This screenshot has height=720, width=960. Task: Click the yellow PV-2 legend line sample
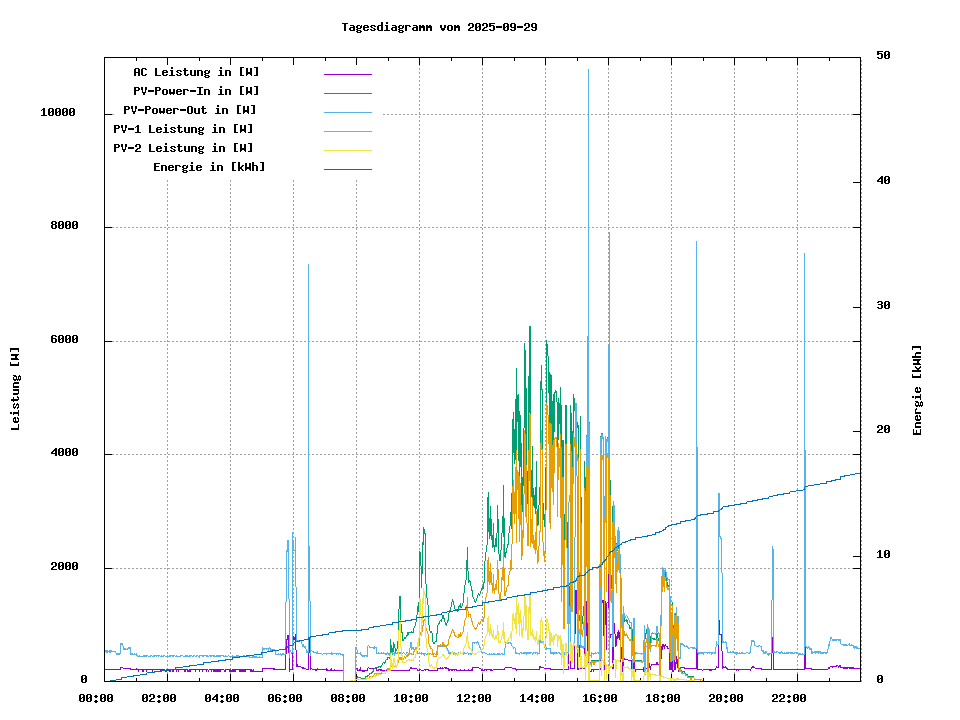click(x=347, y=149)
